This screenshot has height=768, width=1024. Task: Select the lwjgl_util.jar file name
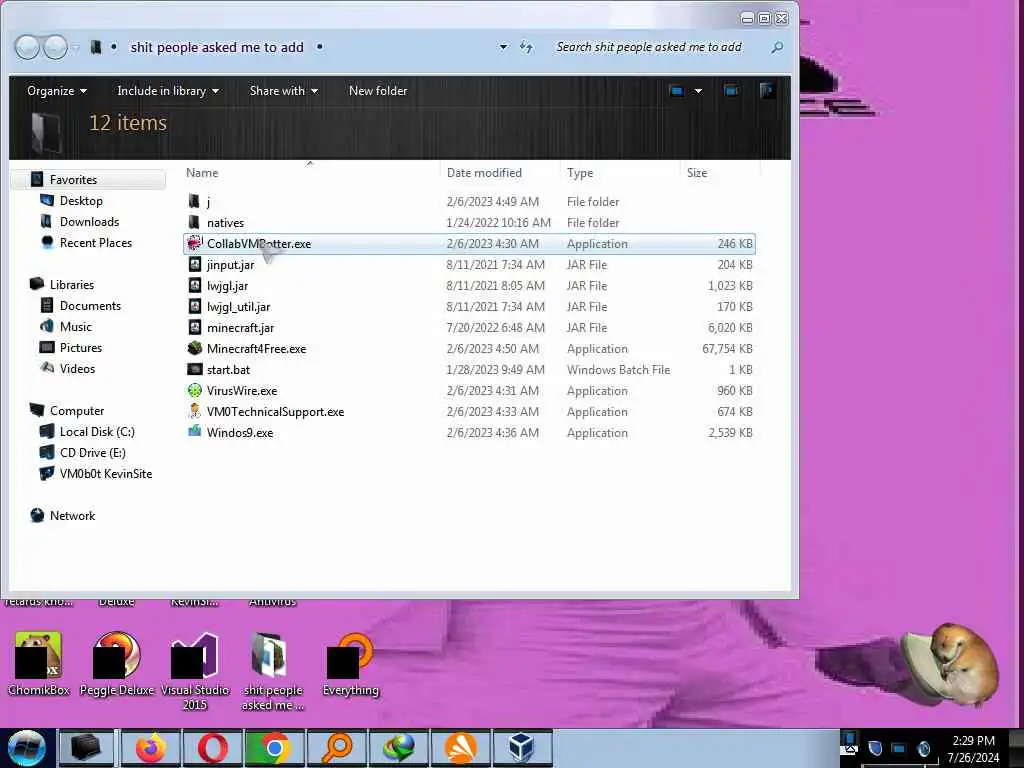tap(238, 306)
